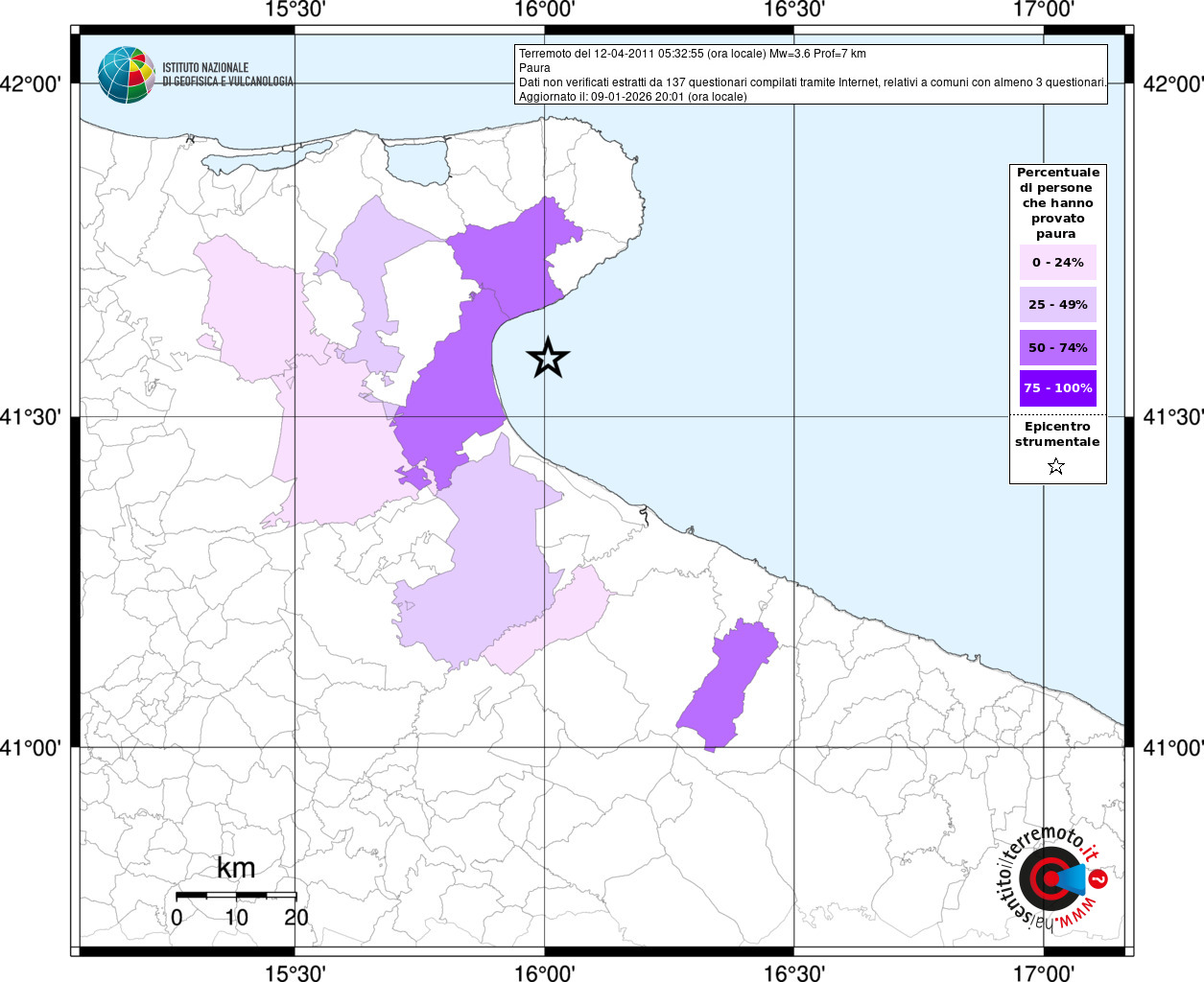
Task: Click the word 'Paura' in the info box
Action: (534, 68)
